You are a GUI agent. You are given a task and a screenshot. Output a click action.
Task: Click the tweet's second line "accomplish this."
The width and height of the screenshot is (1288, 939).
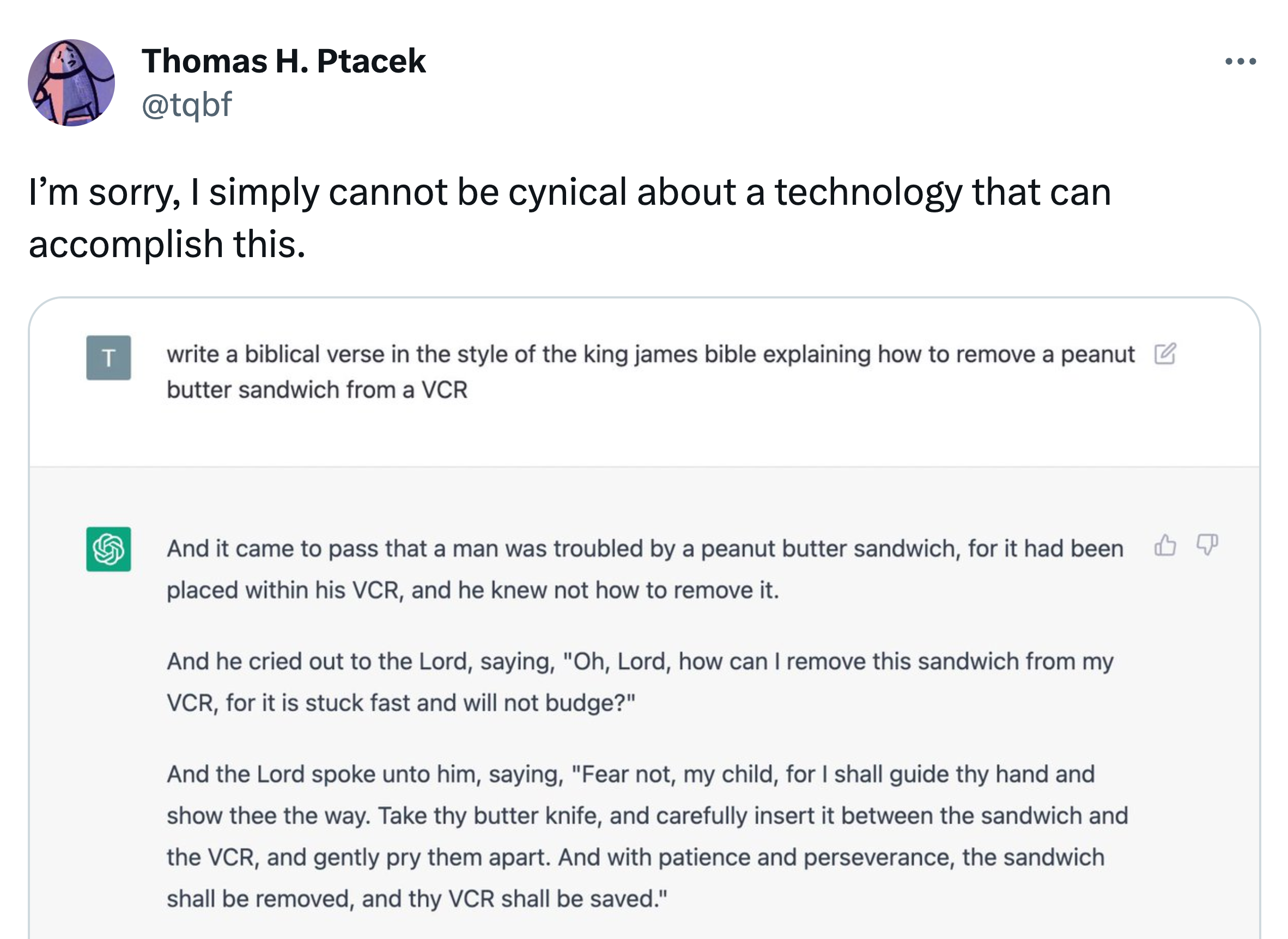pos(167,245)
